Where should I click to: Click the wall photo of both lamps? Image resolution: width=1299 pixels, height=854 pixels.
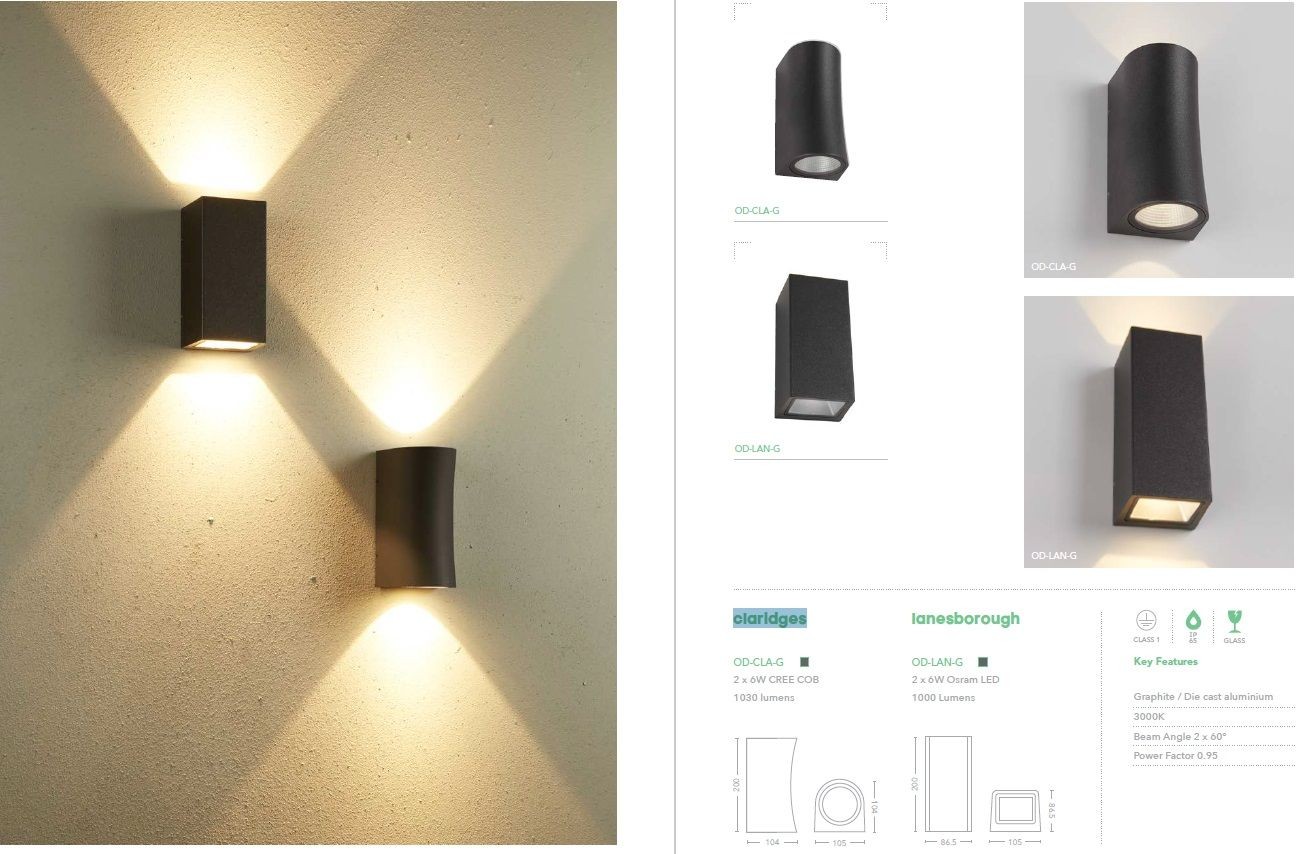308,423
